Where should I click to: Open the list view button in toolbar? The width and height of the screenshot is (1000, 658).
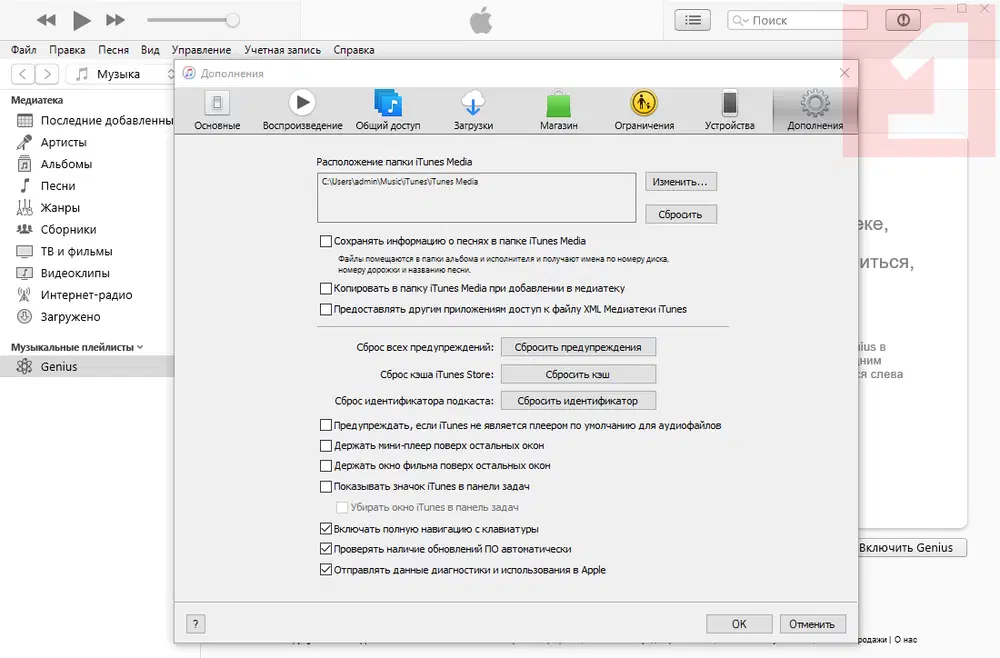pos(693,20)
